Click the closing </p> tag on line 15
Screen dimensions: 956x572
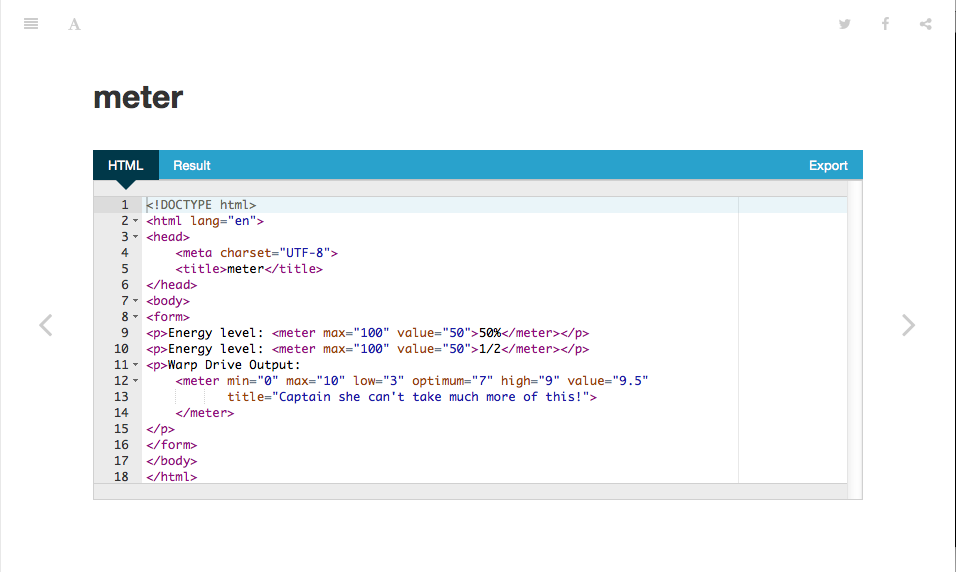click(160, 429)
